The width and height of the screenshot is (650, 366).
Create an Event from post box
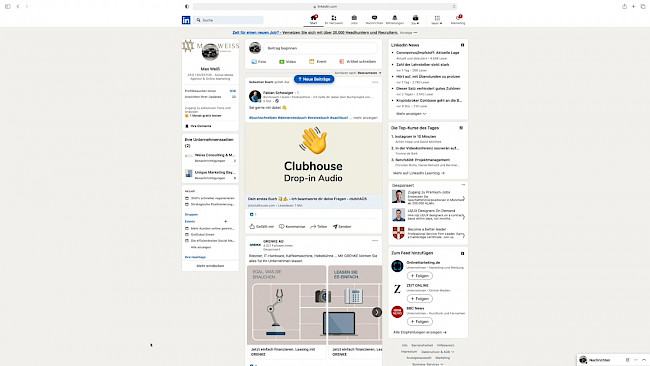point(318,62)
